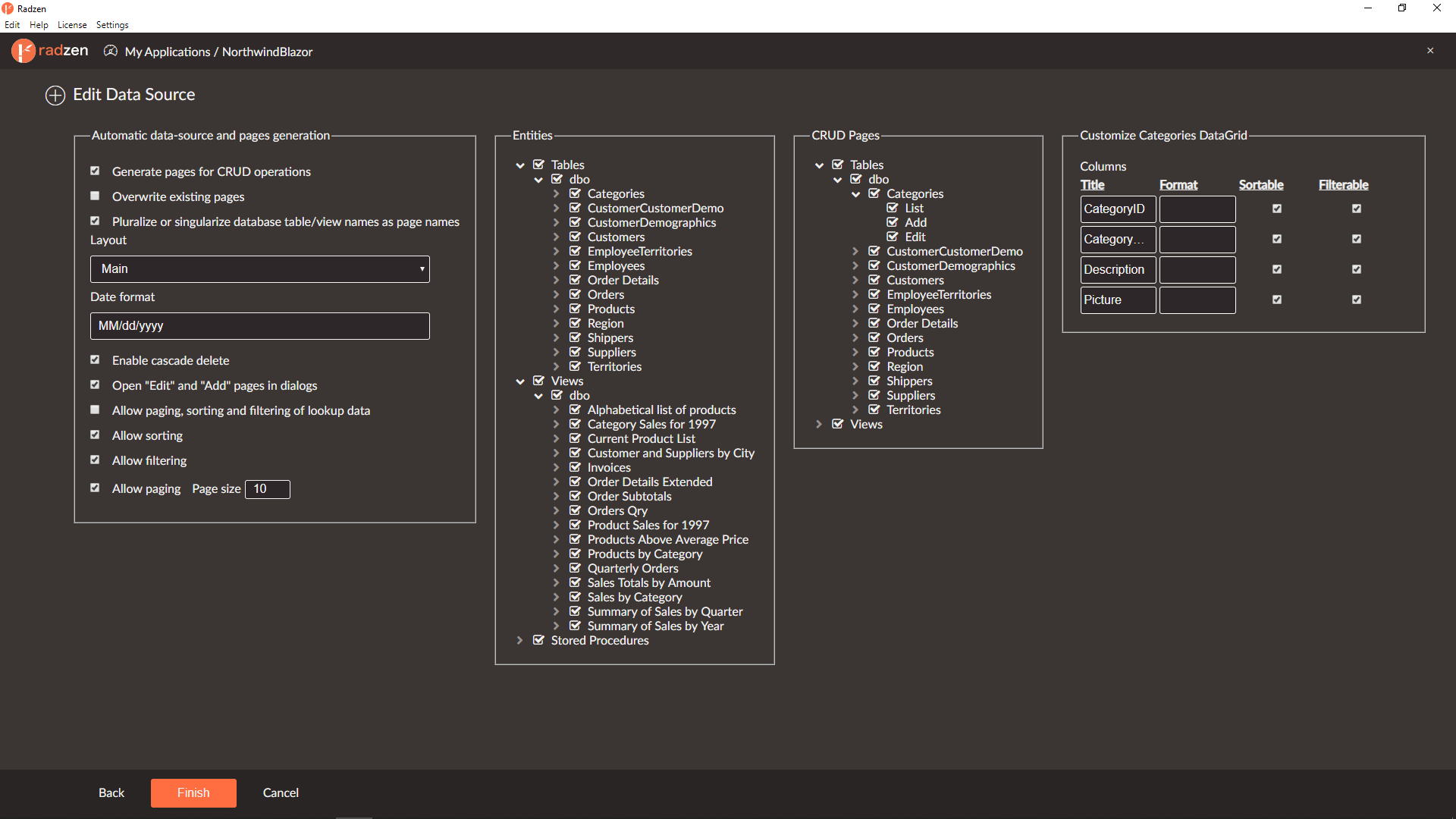Viewport: 1456px width, 819px height.
Task: Click the Page size input box
Action: click(x=268, y=489)
